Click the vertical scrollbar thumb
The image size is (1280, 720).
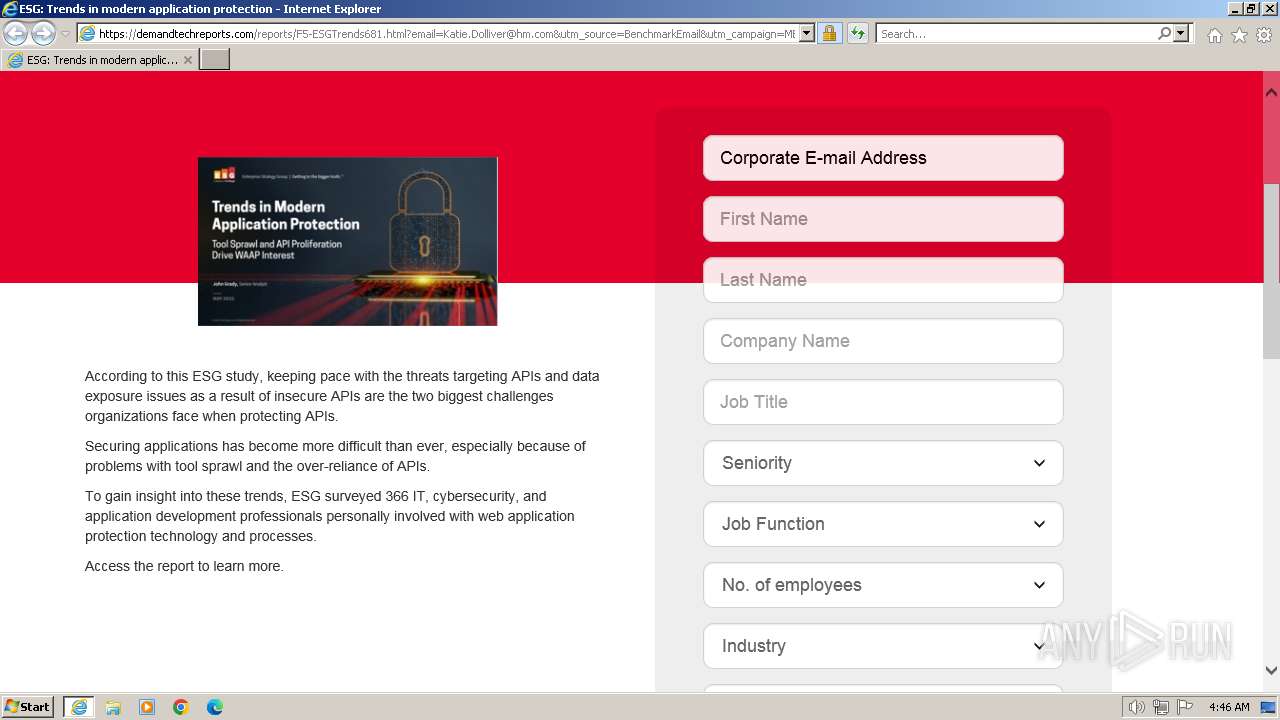1271,271
